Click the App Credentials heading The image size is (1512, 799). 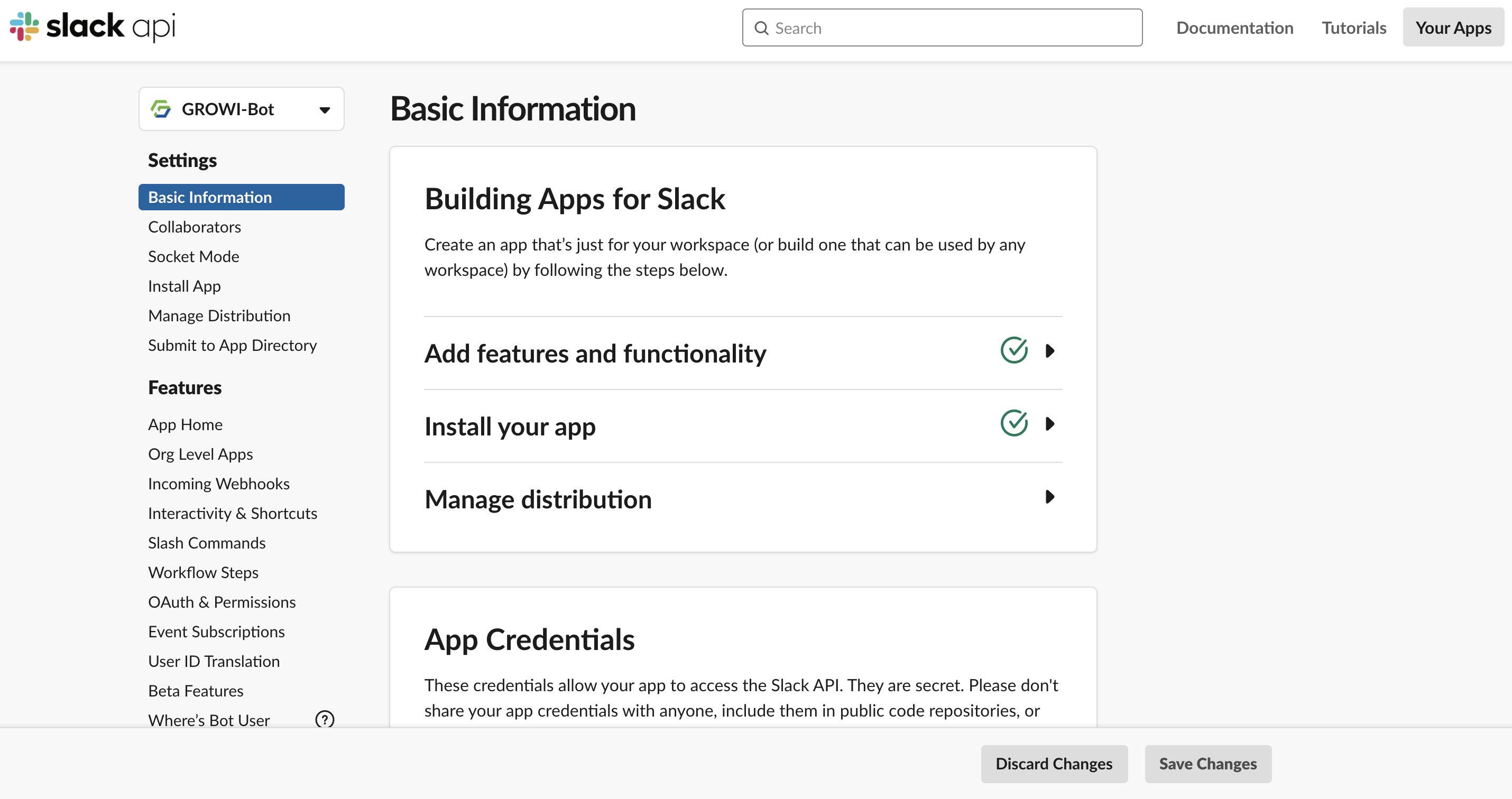529,639
